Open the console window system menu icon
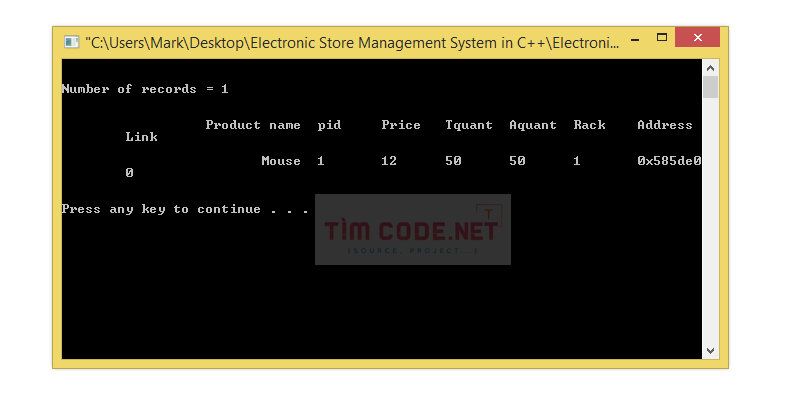This screenshot has width=786, height=419. click(71, 42)
